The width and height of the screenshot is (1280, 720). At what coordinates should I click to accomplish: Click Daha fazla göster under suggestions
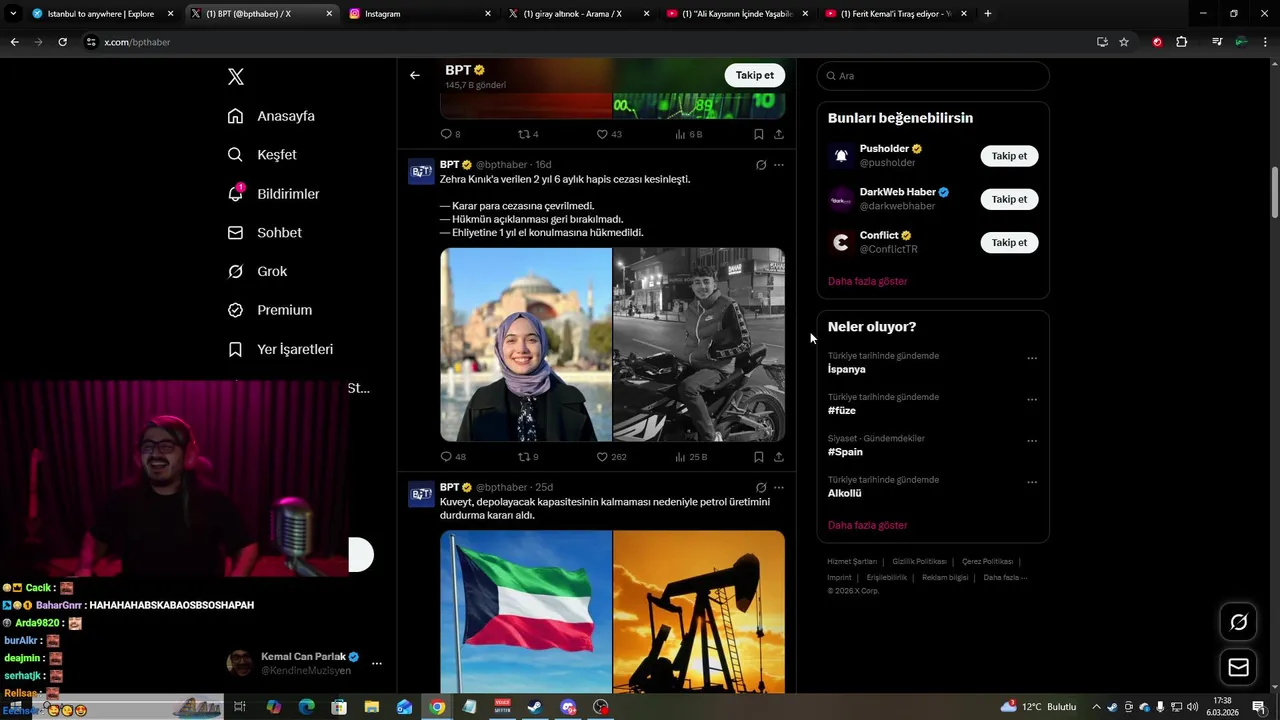[x=868, y=282]
